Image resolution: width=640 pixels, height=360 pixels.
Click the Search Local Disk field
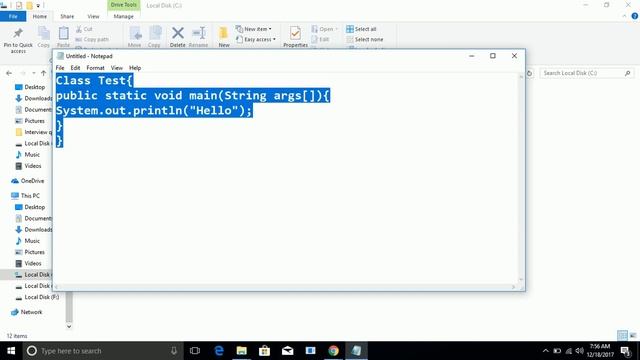[x=587, y=73]
